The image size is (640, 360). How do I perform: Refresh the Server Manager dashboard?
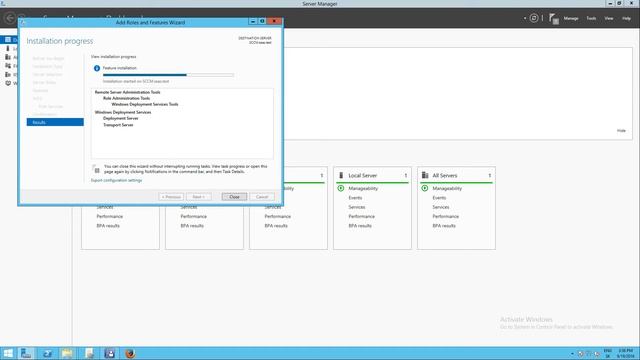(534, 18)
